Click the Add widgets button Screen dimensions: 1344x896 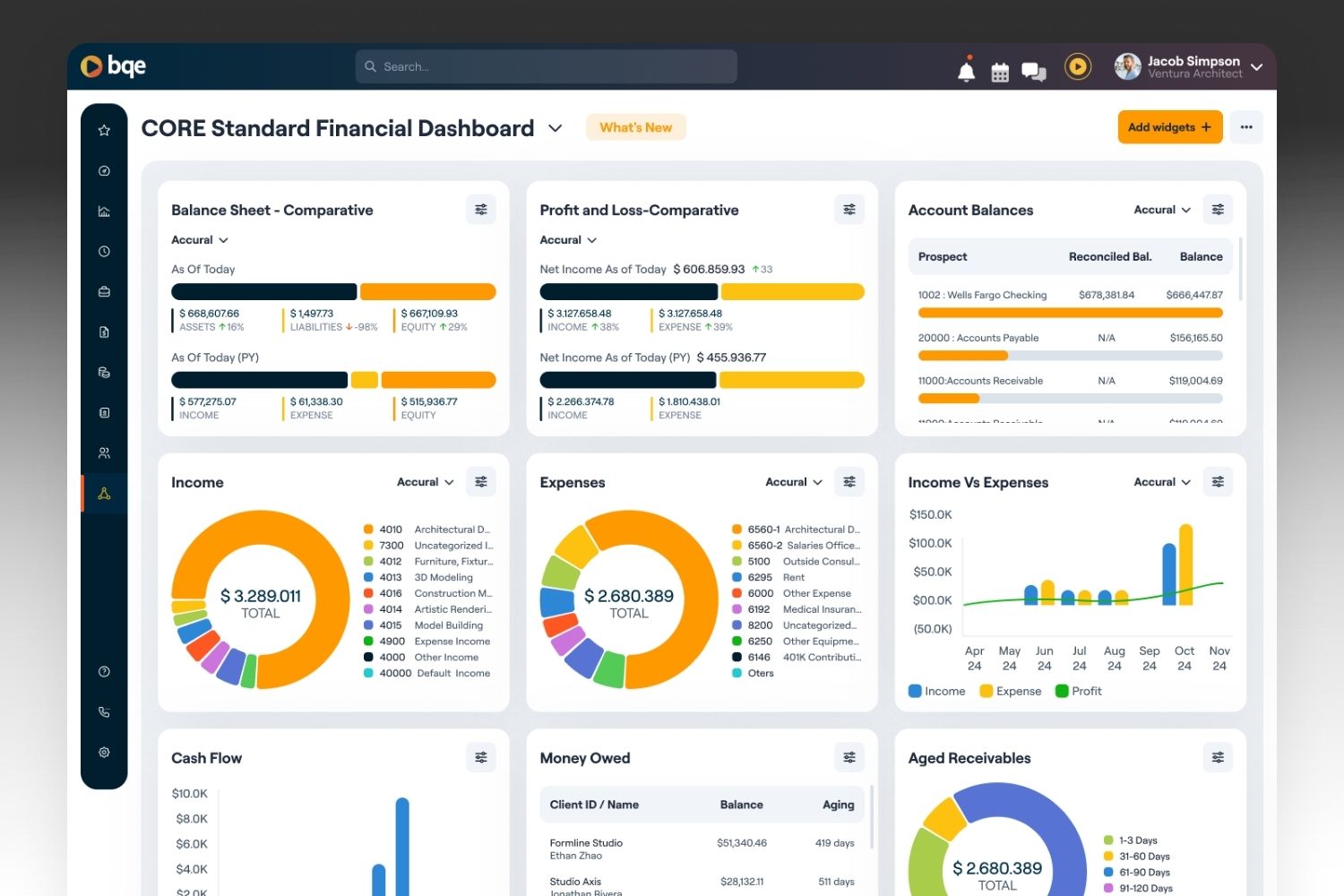1170,127
